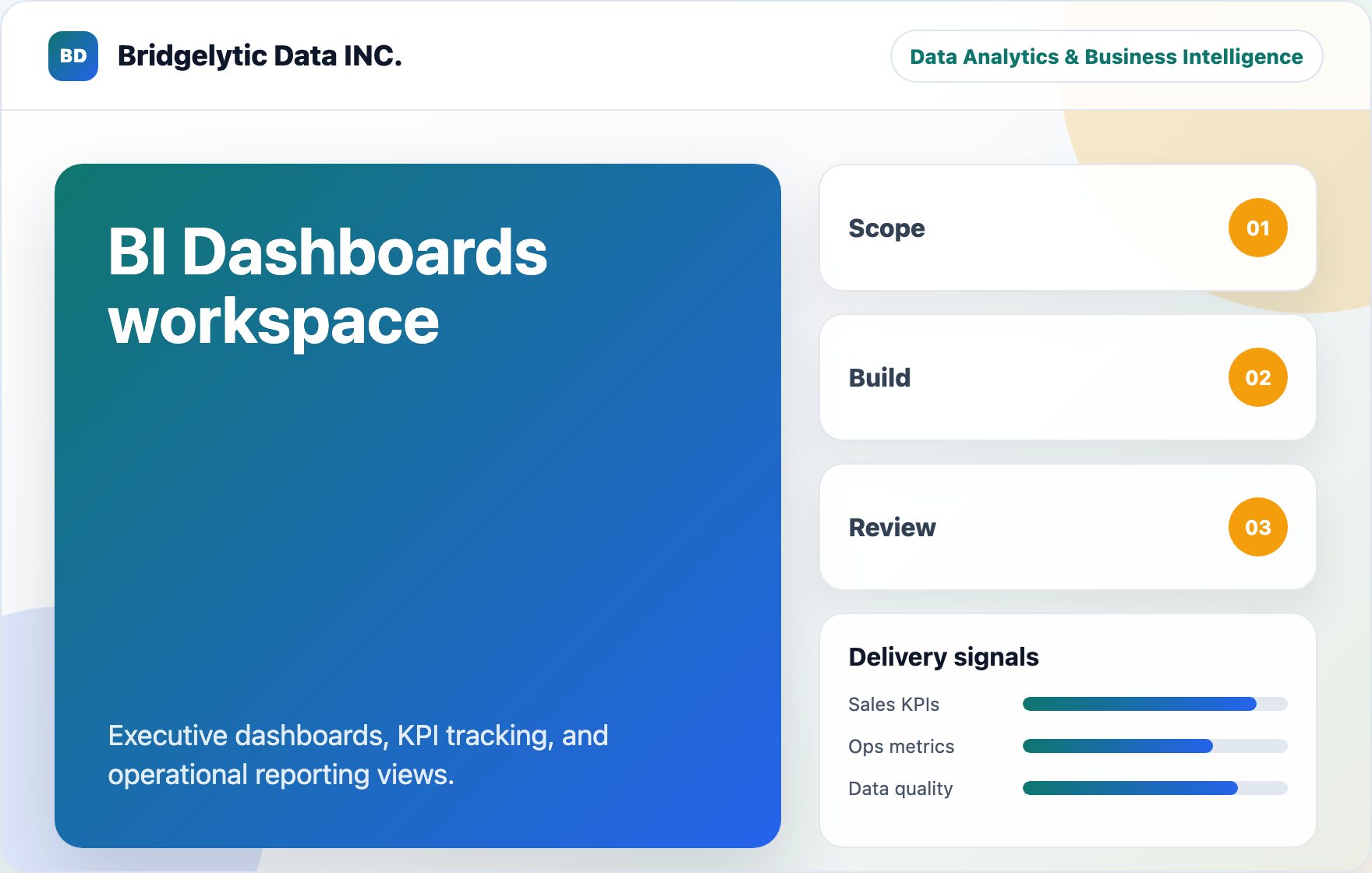
Task: Click the 02 badge on Build
Action: [x=1257, y=377]
